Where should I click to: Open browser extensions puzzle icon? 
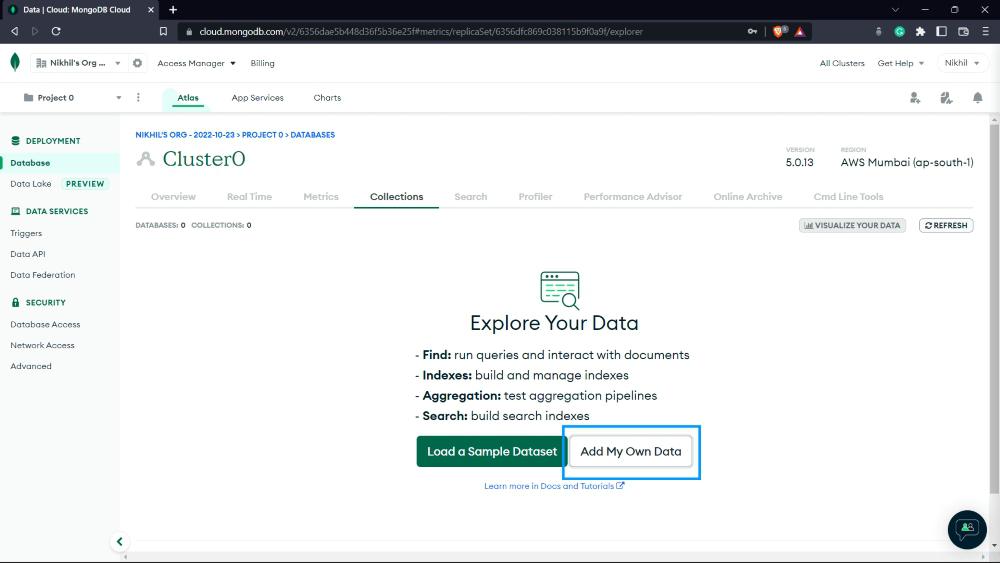920,31
